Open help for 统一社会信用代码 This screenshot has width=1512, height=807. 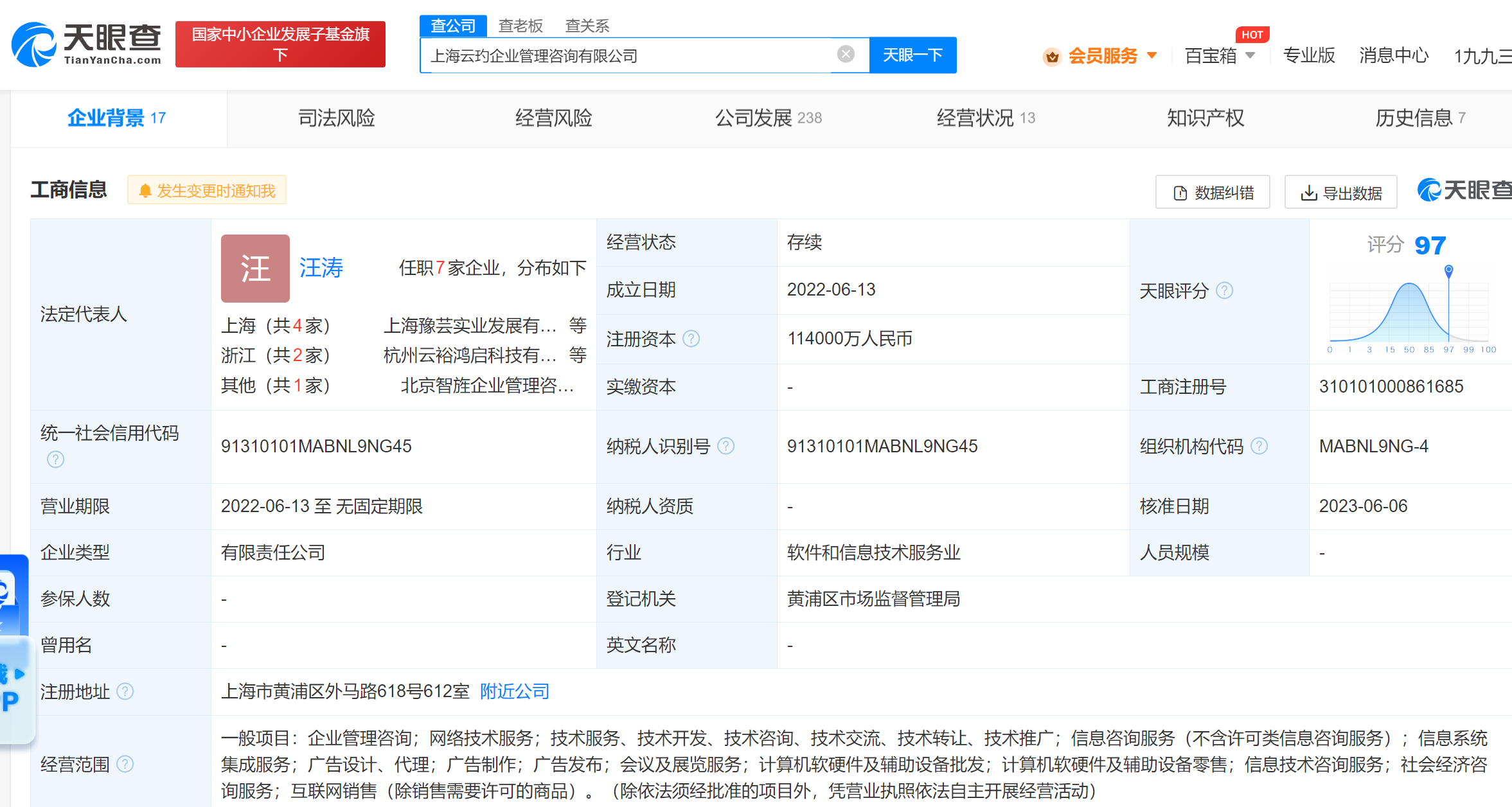[x=56, y=459]
